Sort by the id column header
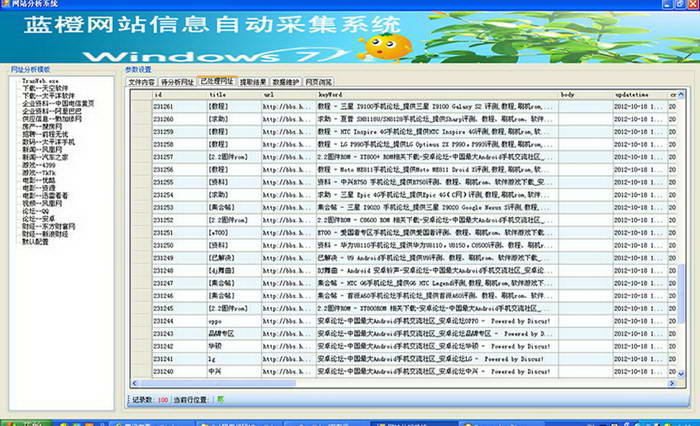 (x=179, y=95)
